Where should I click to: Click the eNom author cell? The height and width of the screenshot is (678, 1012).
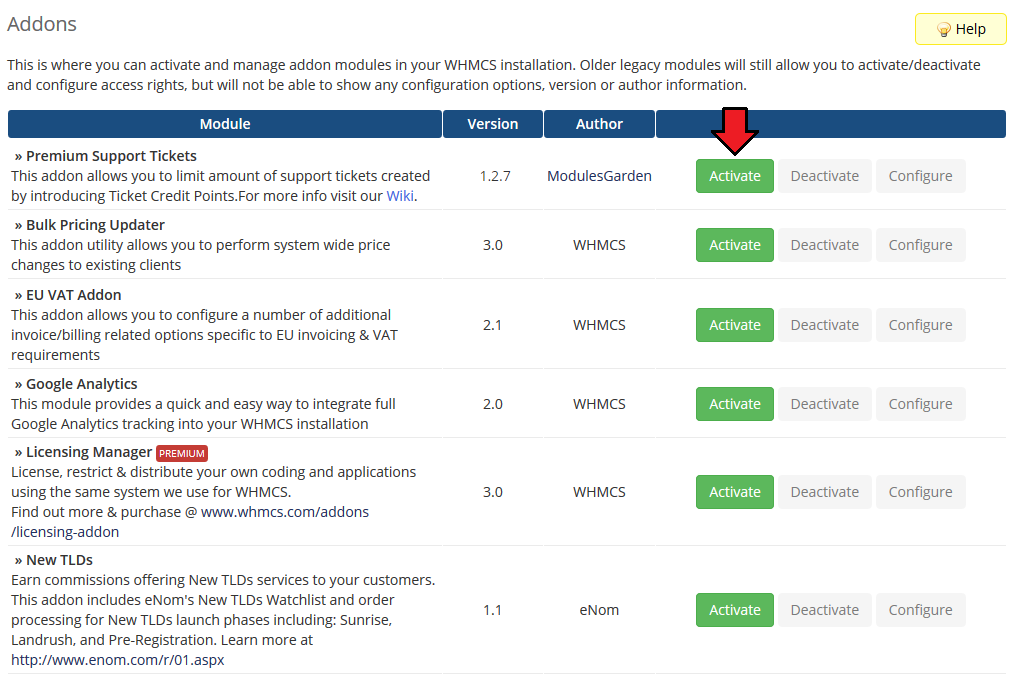click(599, 610)
